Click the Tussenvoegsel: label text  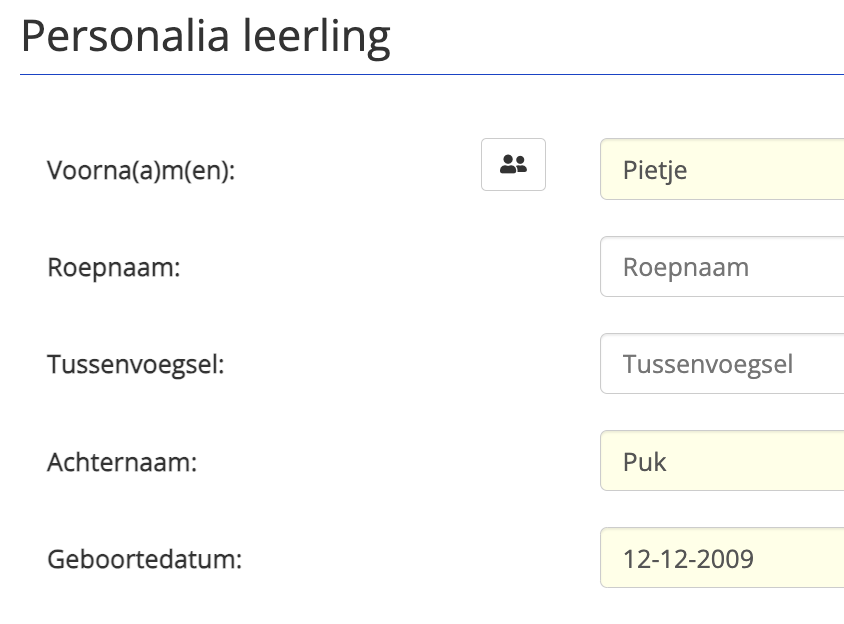click(x=136, y=364)
